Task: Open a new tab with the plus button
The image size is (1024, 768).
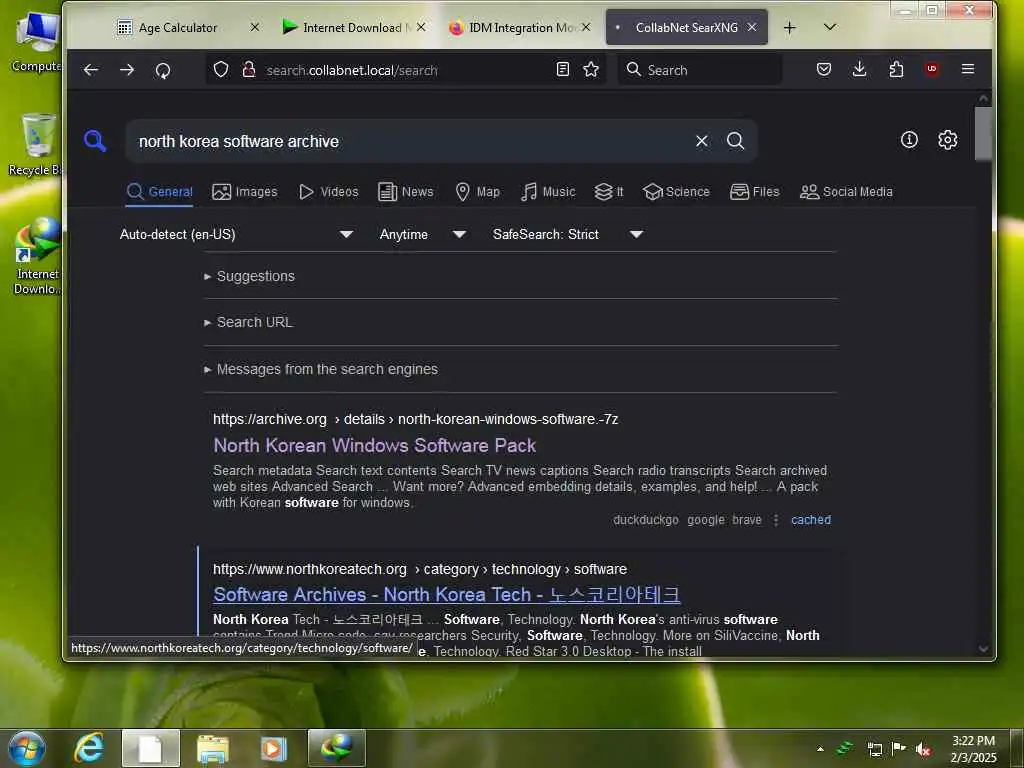Action: point(790,27)
